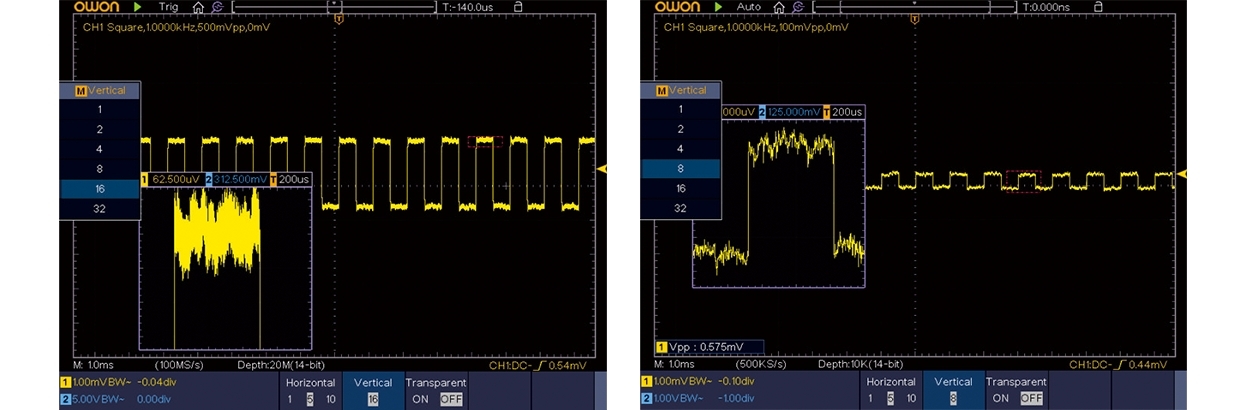Set Horizontal magnification to 1 in right scope

point(871,398)
